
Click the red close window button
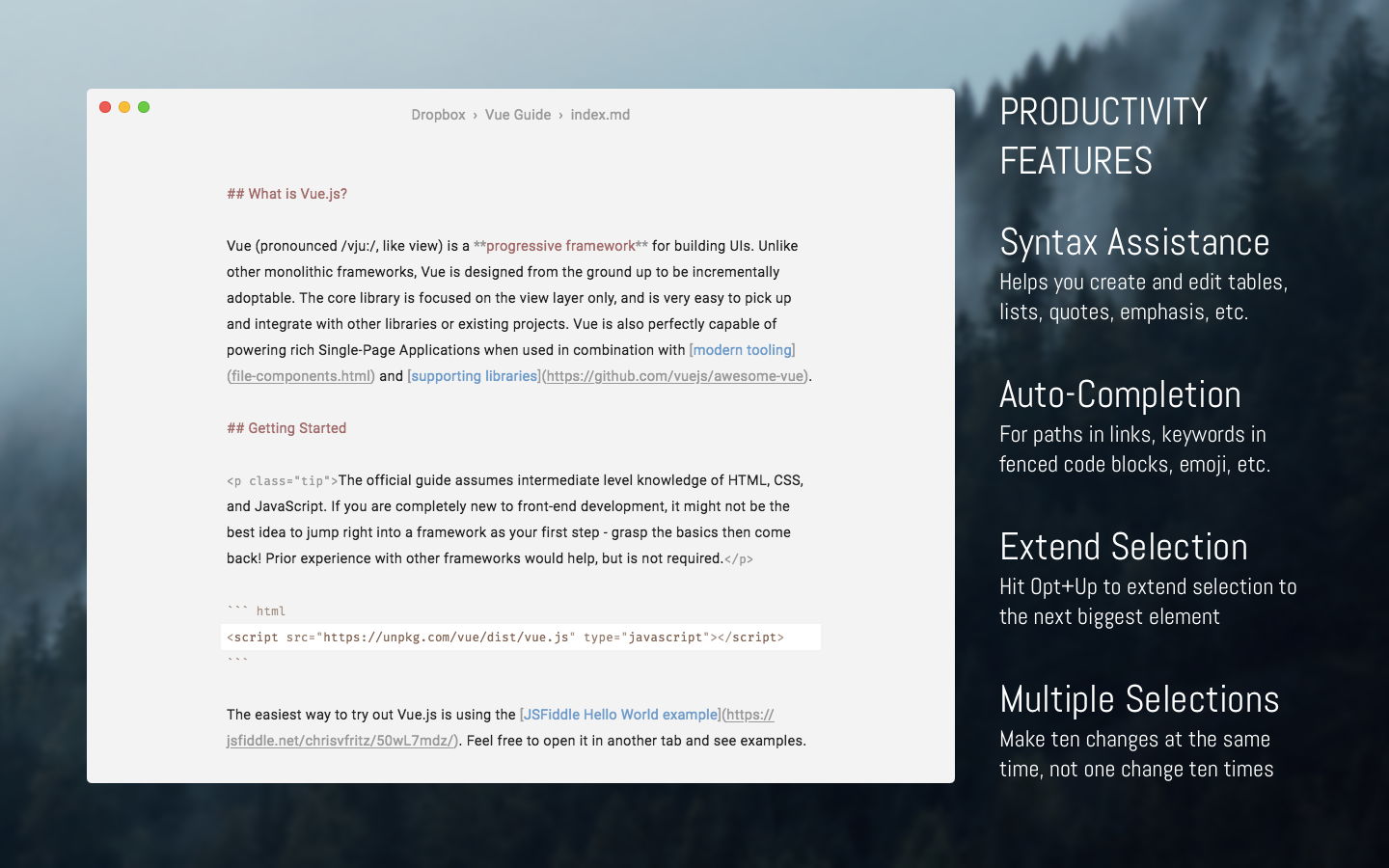105,107
